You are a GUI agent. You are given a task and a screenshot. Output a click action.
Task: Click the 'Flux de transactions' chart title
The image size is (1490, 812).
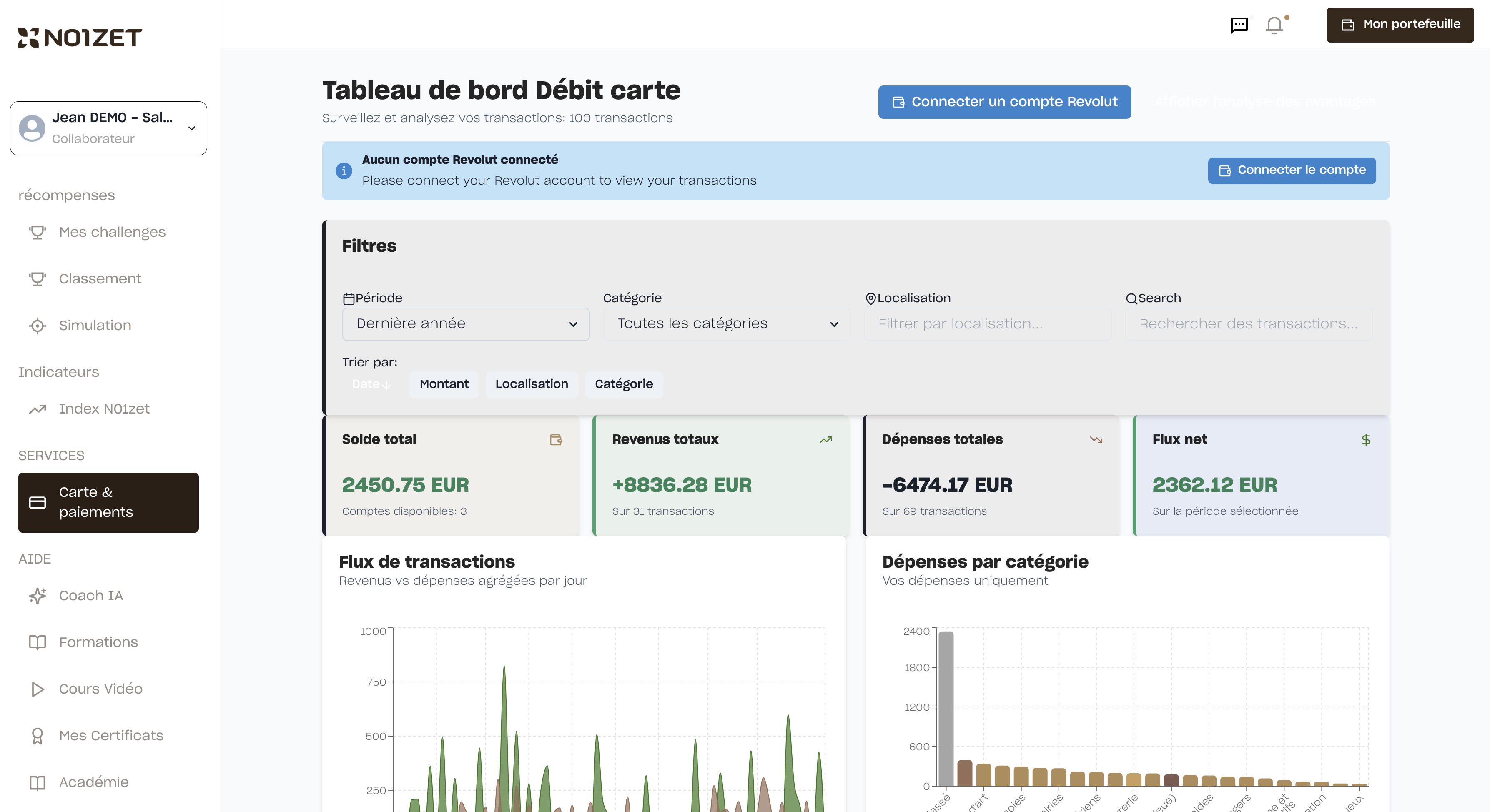(x=427, y=561)
